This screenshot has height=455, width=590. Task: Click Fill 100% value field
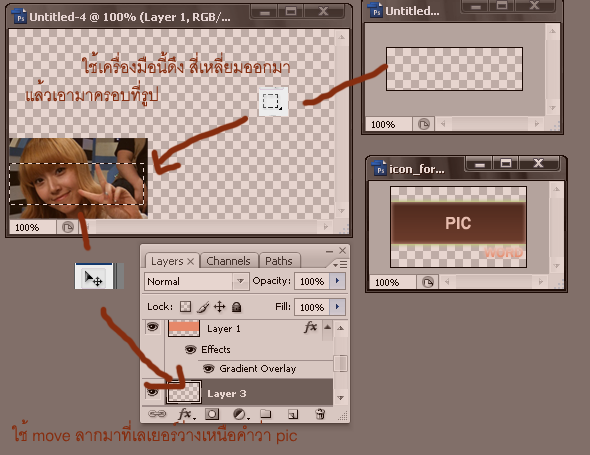(x=312, y=307)
